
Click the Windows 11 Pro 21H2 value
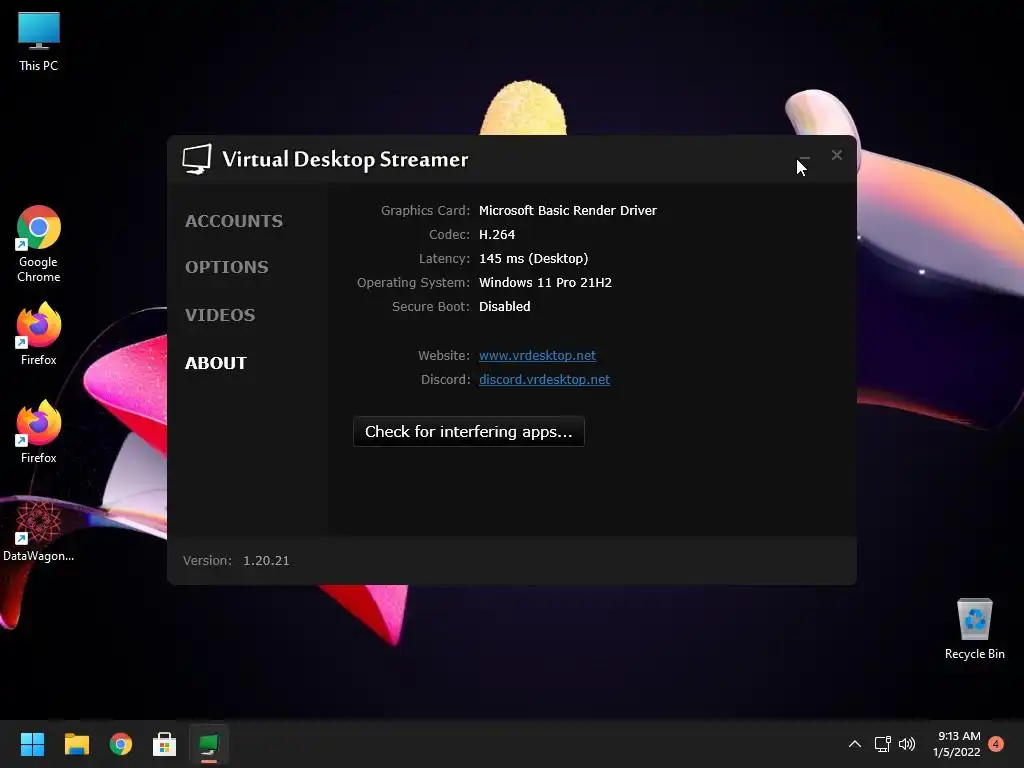(x=545, y=282)
